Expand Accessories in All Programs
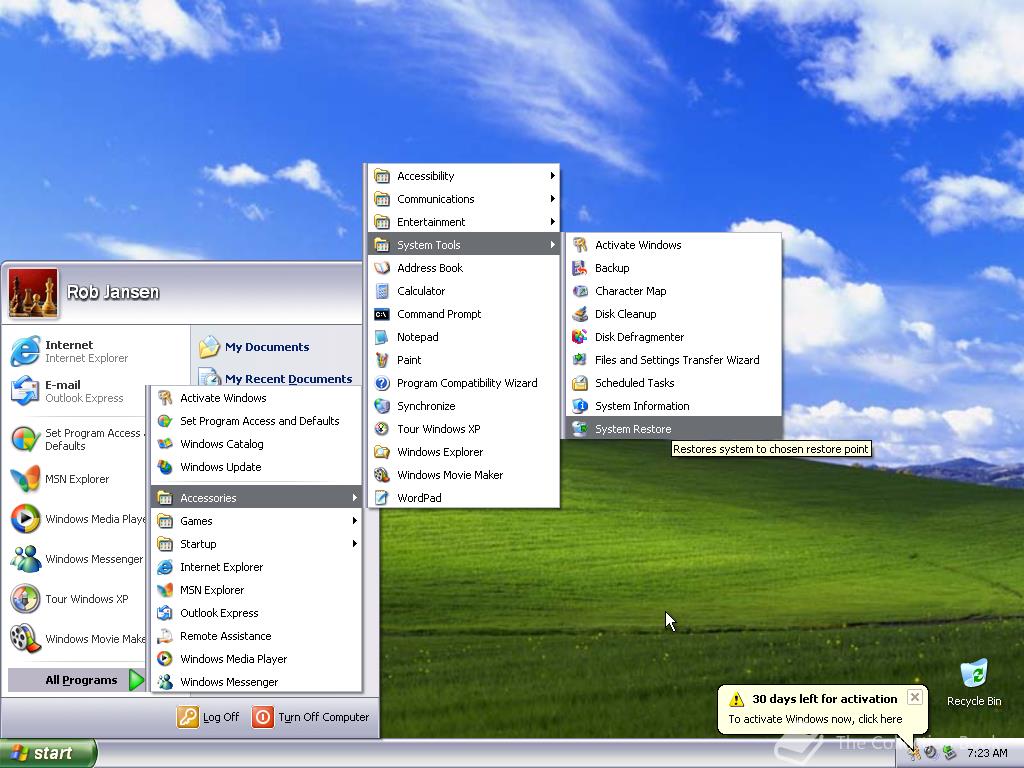Viewport: 1024px width, 768px height. [257, 498]
